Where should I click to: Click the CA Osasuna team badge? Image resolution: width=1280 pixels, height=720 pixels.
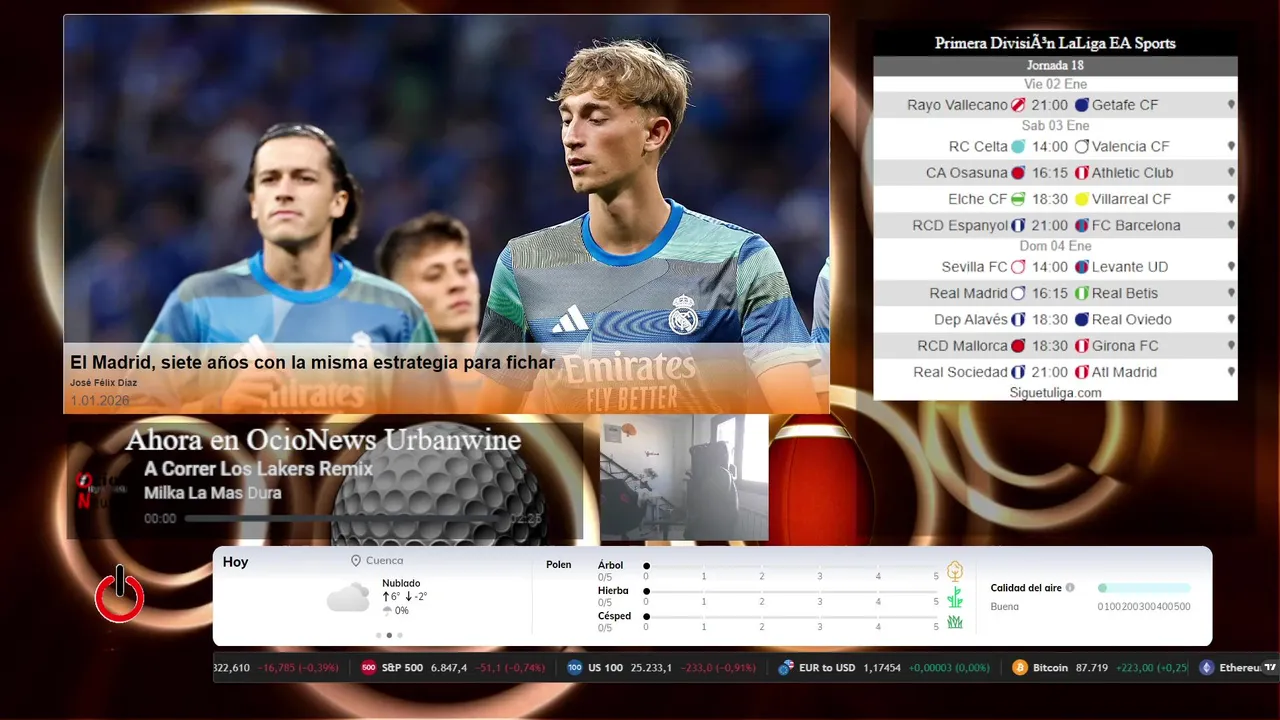[x=1018, y=173]
